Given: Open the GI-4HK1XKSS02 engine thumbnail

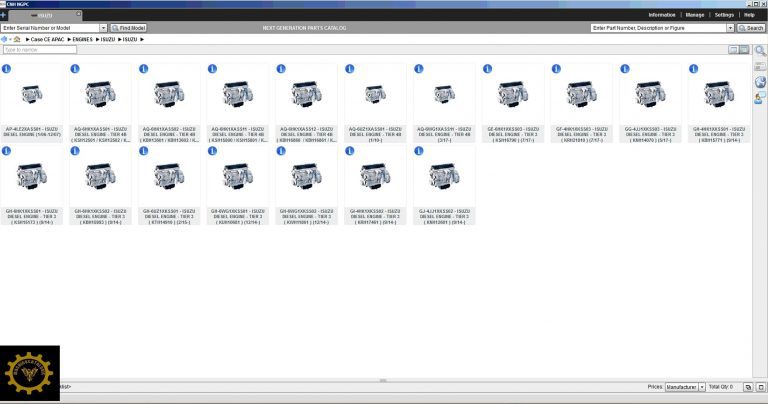Looking at the screenshot, I should tap(375, 176).
